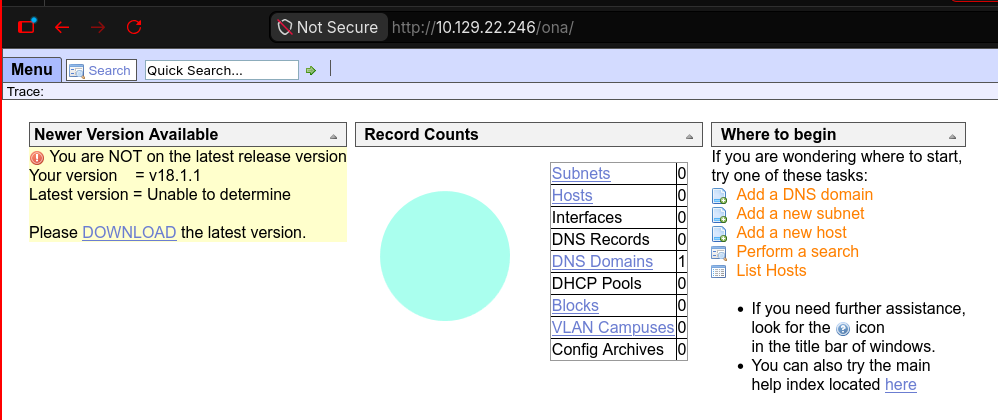Viewport: 998px width, 420px height.
Task: Click the red warning icon for version notice
Action: click(37, 157)
